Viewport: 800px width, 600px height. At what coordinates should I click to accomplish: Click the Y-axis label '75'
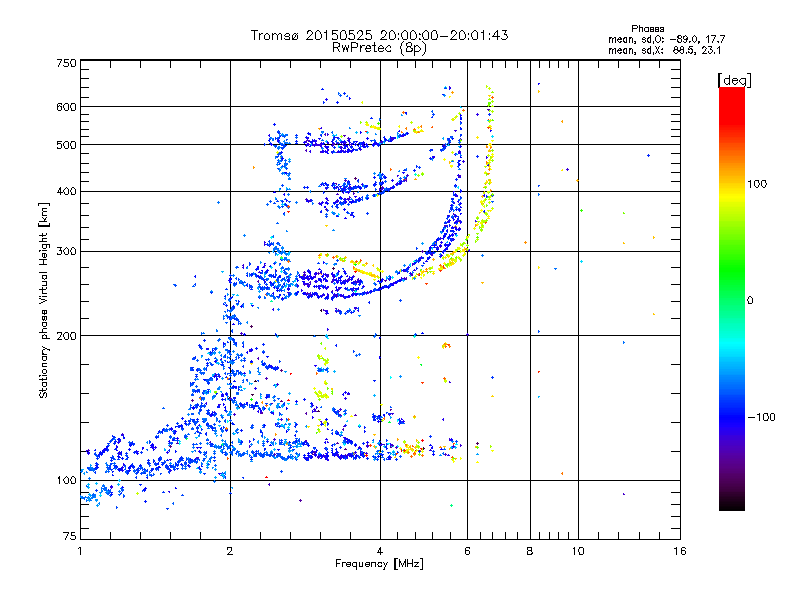pyautogui.click(x=70, y=536)
